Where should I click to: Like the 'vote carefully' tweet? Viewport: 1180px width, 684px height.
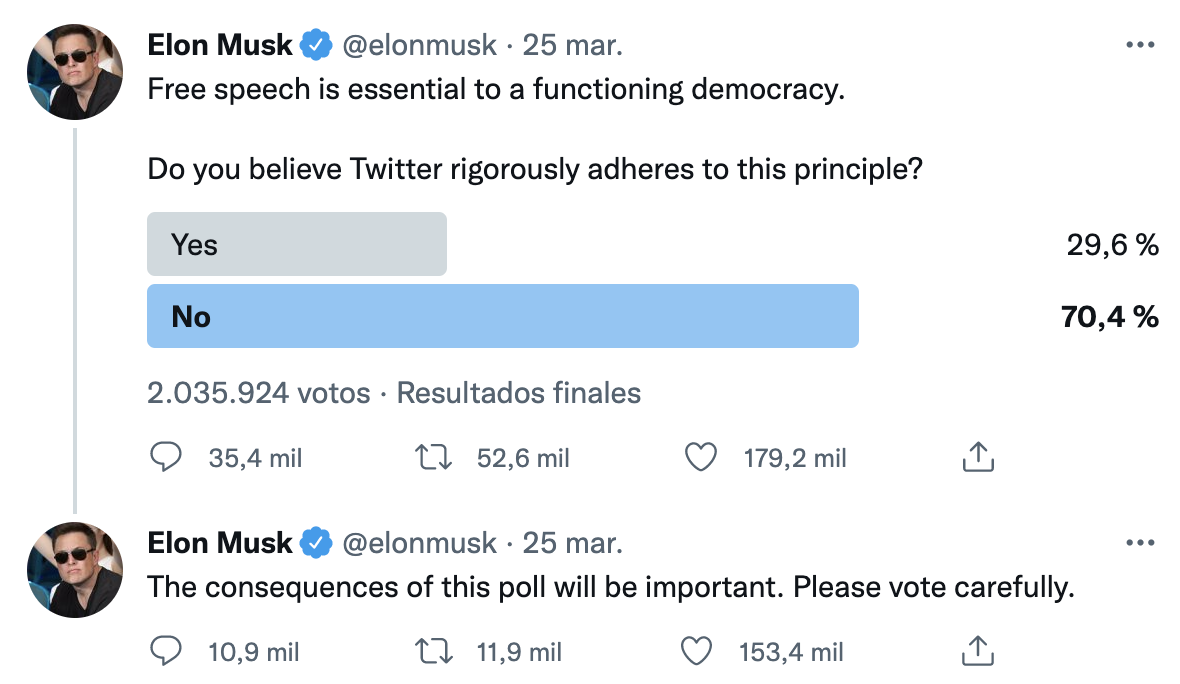695,652
